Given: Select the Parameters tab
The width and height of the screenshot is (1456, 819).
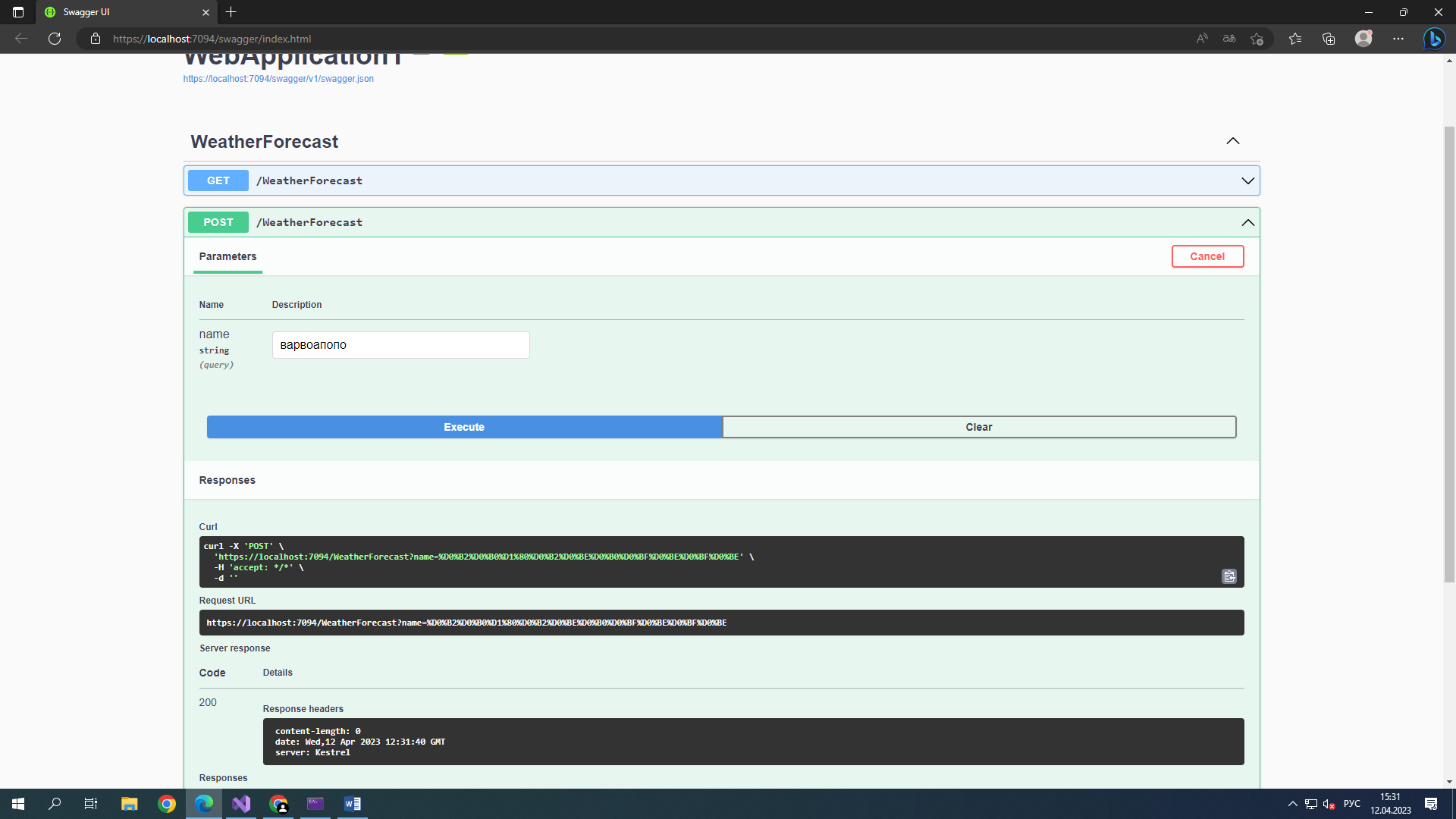Looking at the screenshot, I should 227,256.
